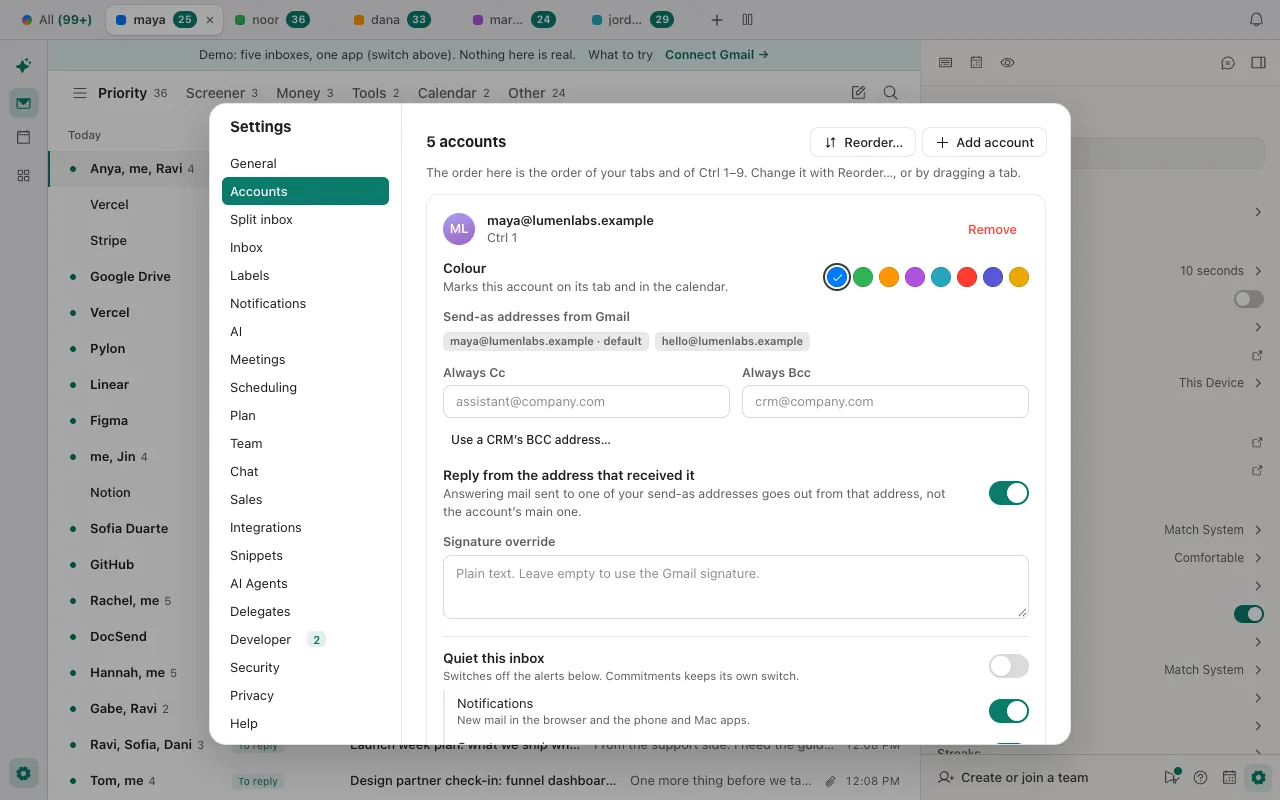Open the notifications bell icon
Viewport: 1280px width, 800px height.
(1257, 20)
